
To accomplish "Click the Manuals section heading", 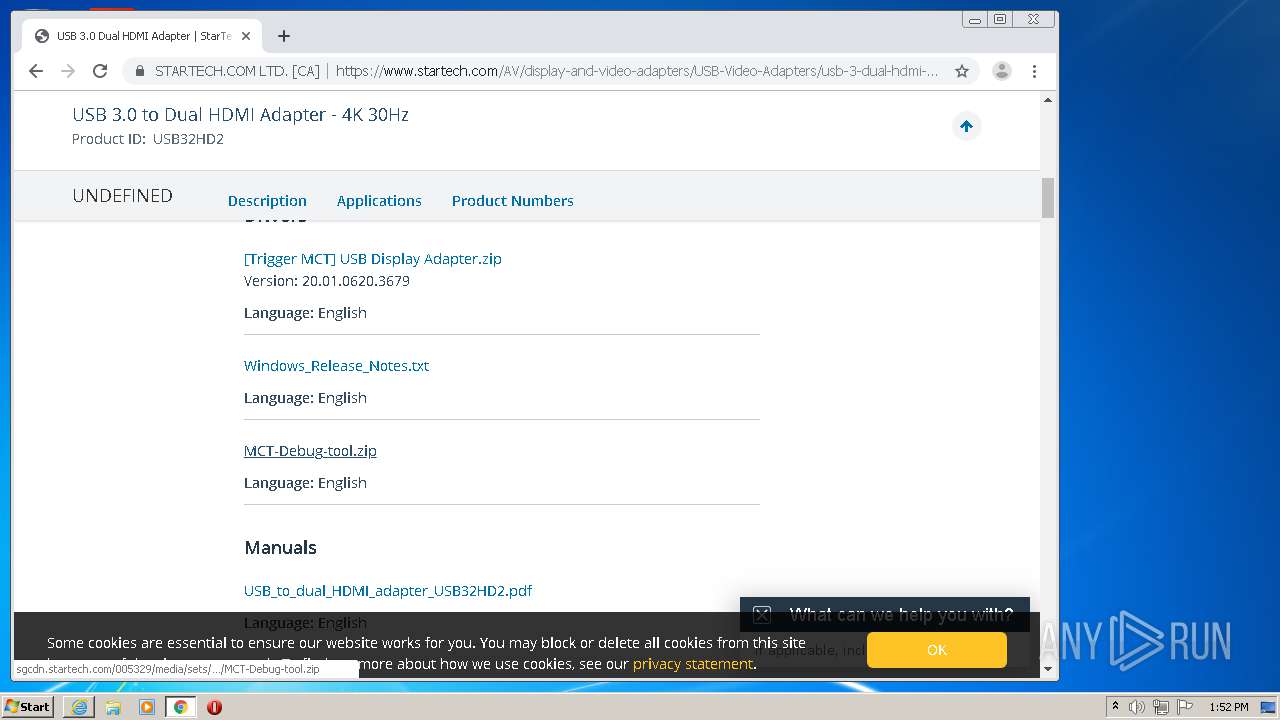I will [x=280, y=547].
